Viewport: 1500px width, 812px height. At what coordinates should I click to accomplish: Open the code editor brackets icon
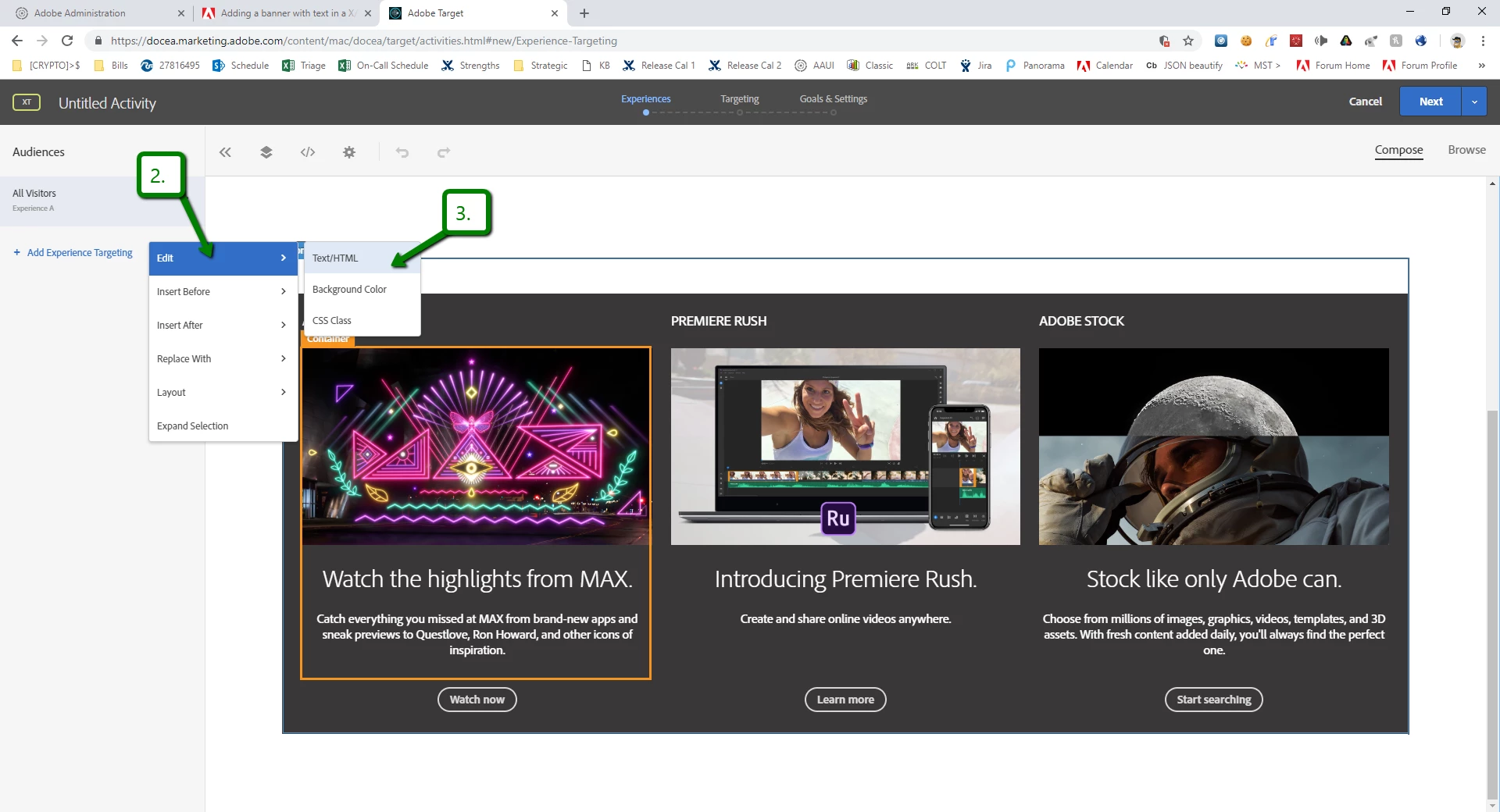[x=308, y=152]
